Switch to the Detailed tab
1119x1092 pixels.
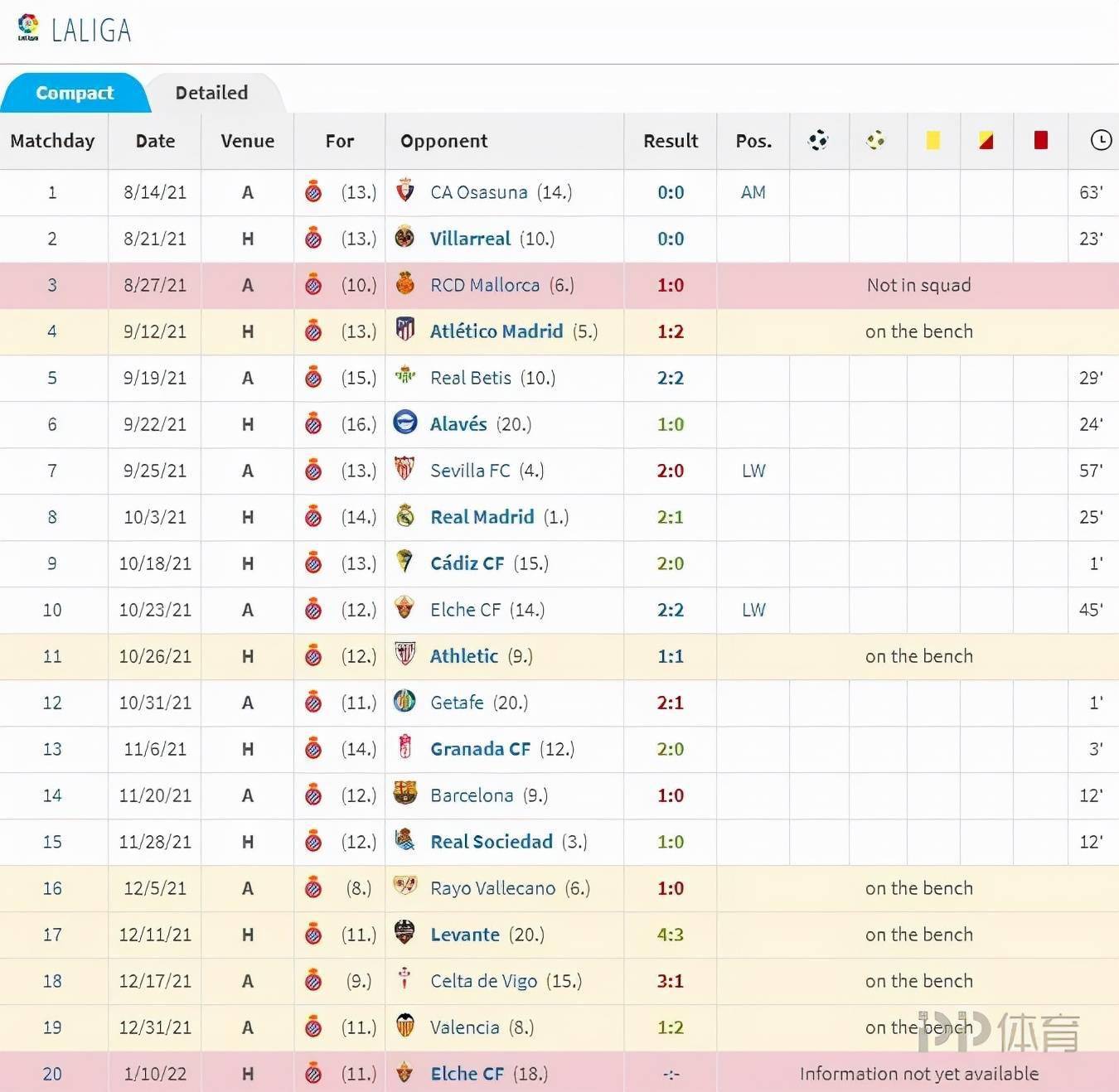click(212, 93)
